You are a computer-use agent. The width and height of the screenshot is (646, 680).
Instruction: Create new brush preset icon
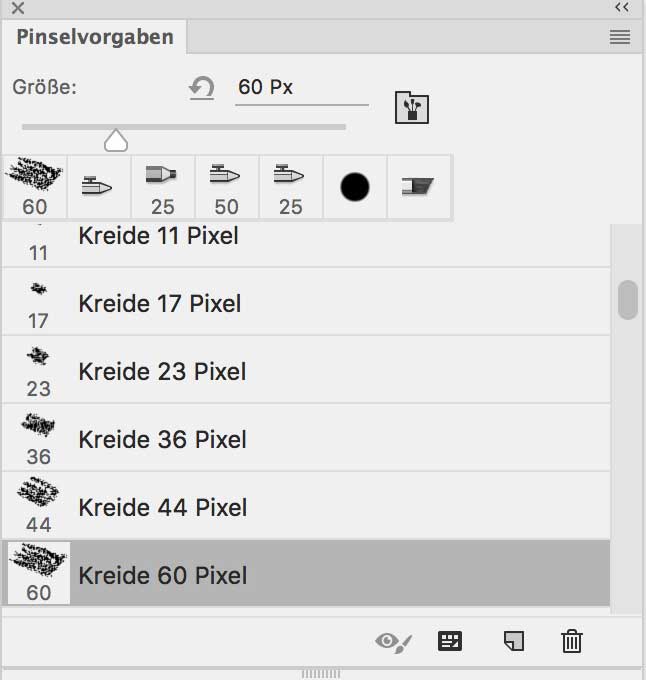(514, 641)
